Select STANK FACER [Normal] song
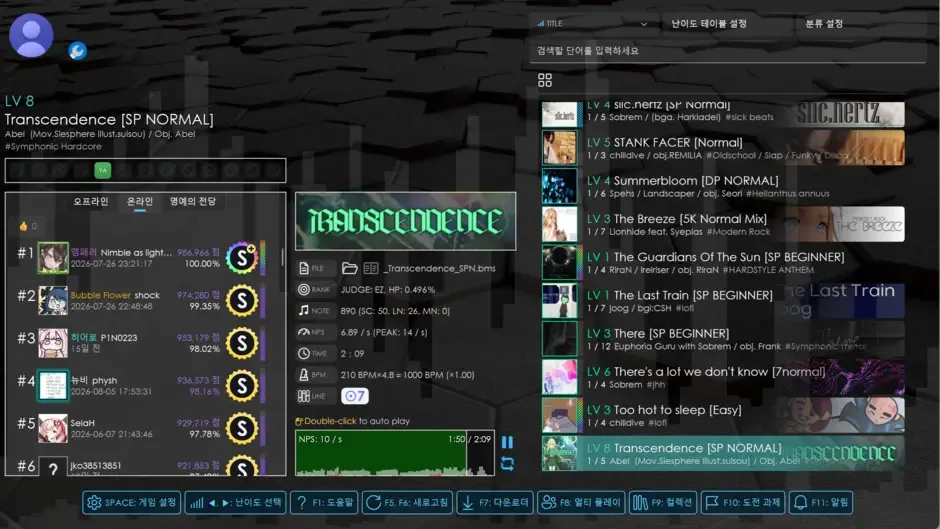The height and width of the screenshot is (529, 940). (723, 148)
